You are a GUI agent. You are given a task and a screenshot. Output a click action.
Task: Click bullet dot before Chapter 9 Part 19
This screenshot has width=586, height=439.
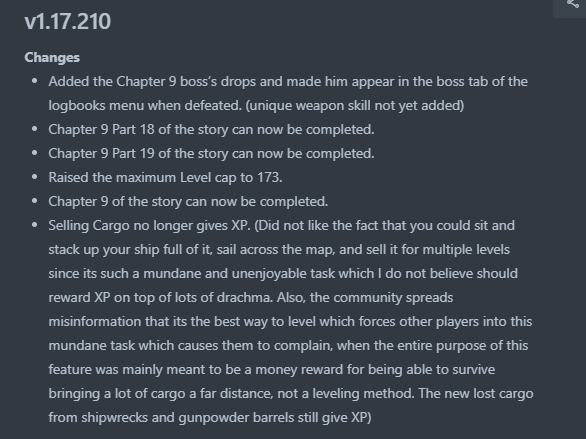[x=35, y=153]
